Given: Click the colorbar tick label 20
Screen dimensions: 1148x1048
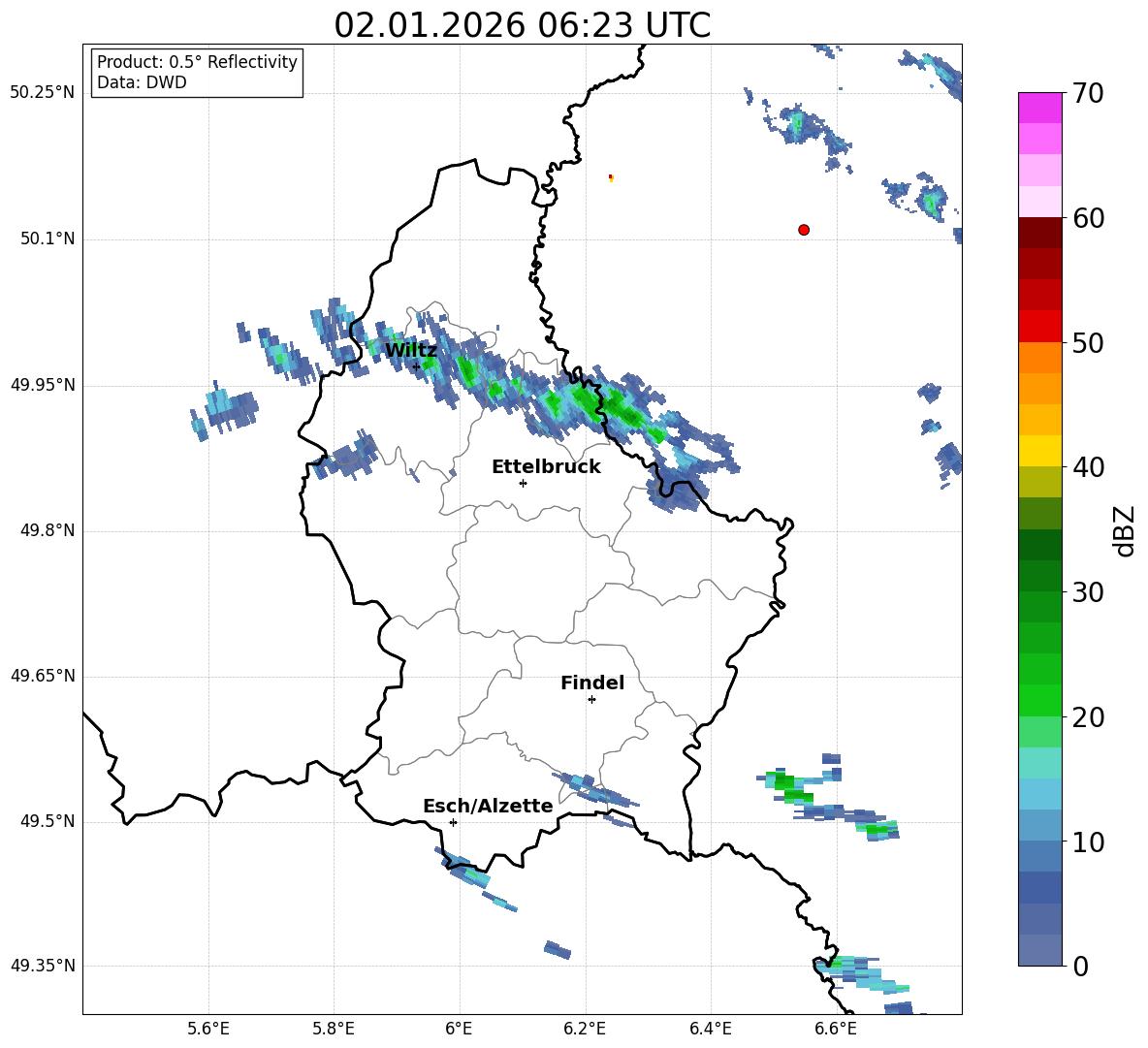Looking at the screenshot, I should (1088, 717).
